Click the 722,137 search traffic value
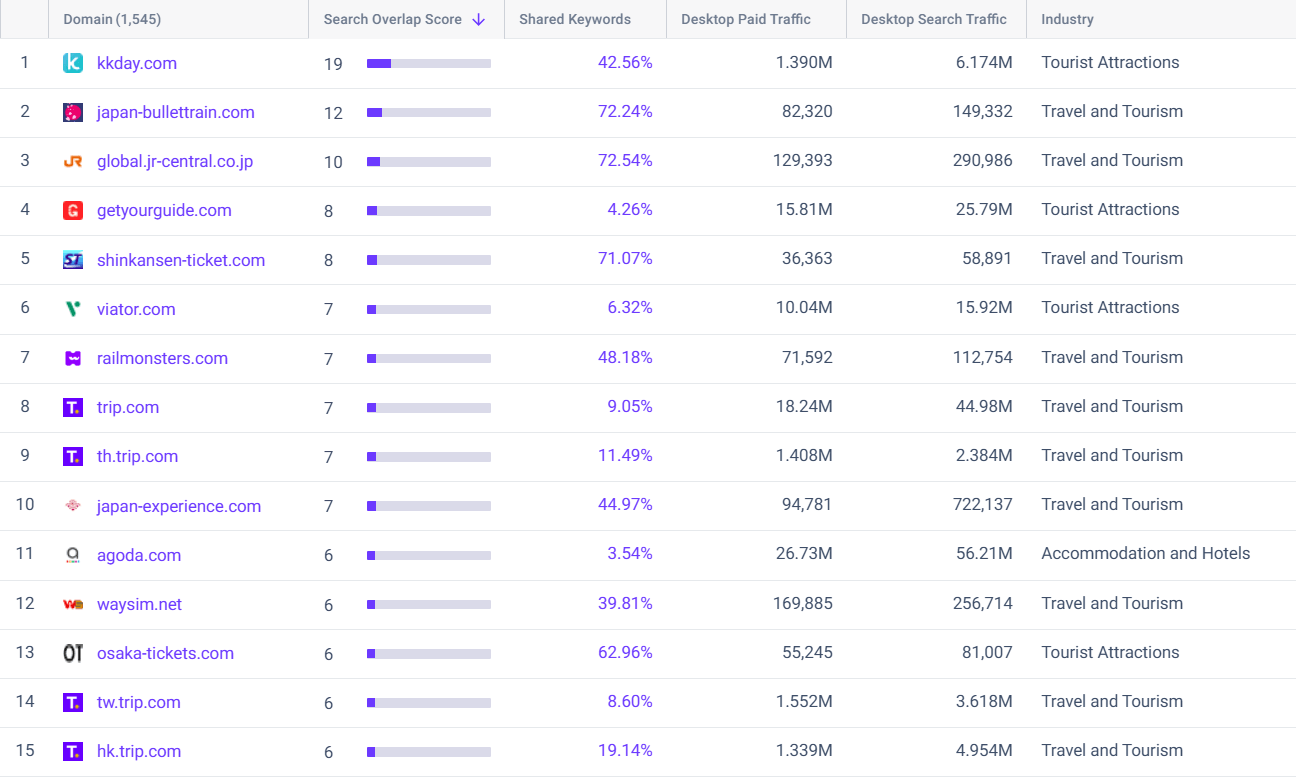Screen dimensions: 1296x779 pos(982,504)
